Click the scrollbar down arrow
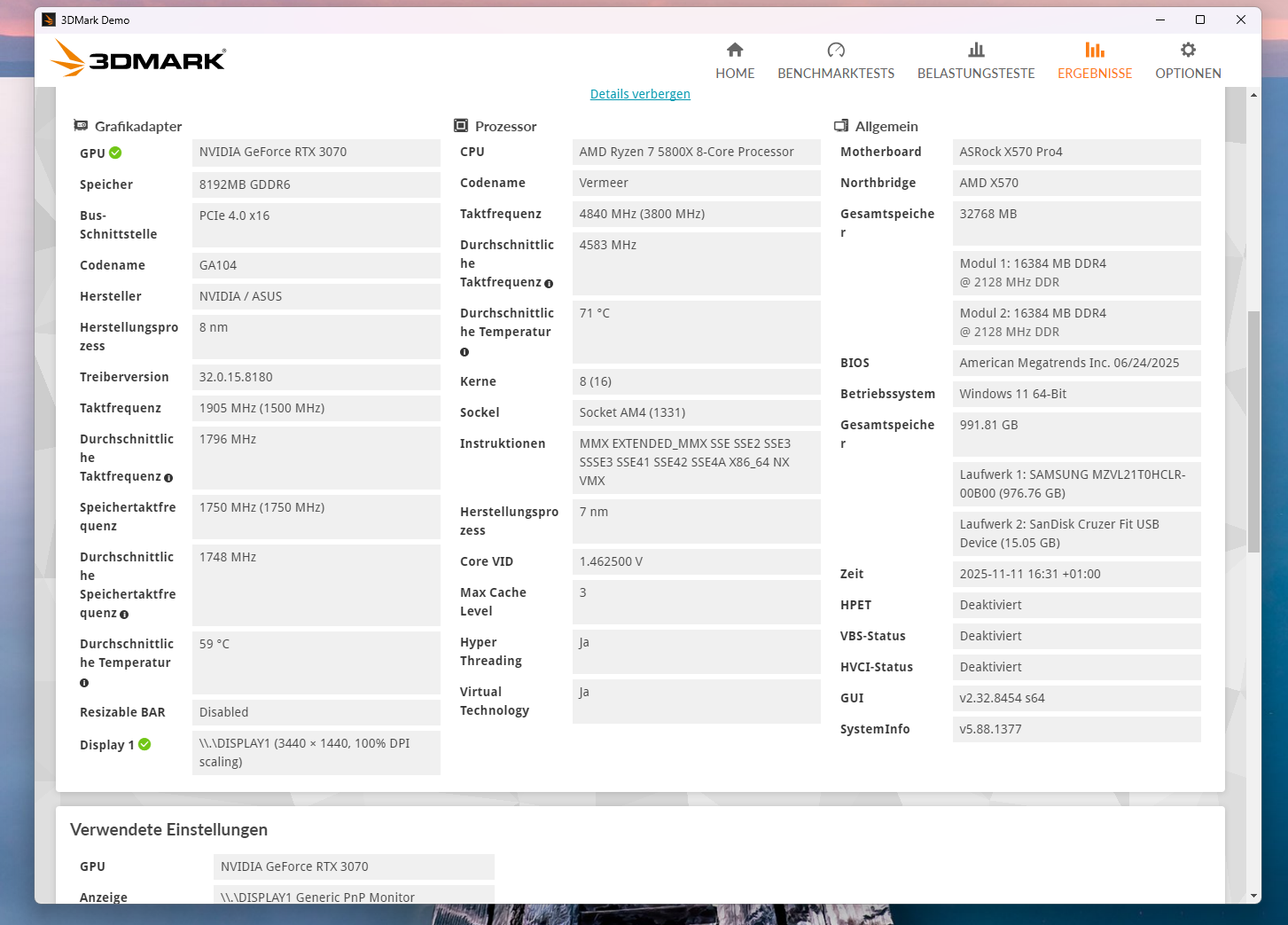Screen dimensions: 1288x925 click(1253, 896)
